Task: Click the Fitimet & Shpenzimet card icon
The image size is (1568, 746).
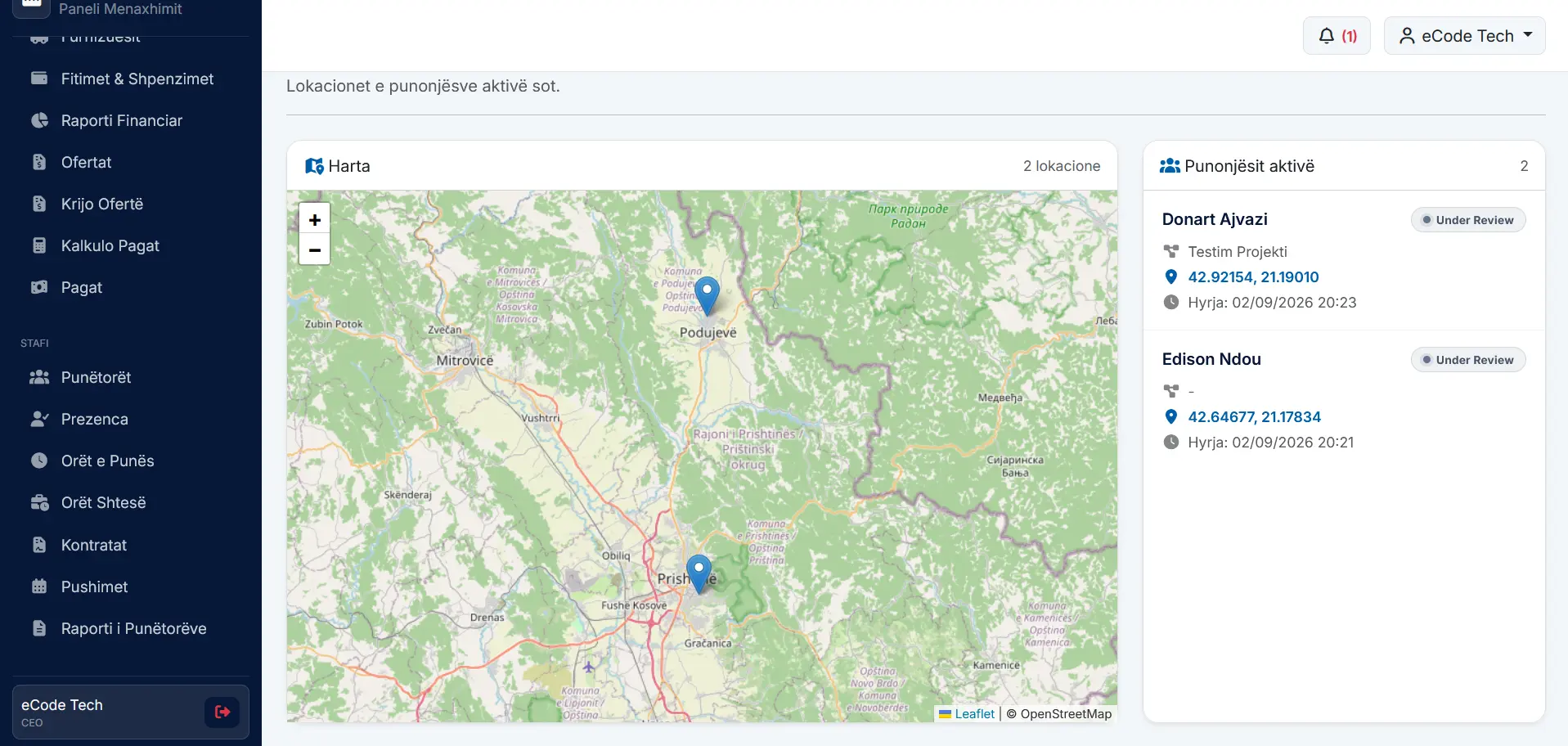Action: (39, 79)
